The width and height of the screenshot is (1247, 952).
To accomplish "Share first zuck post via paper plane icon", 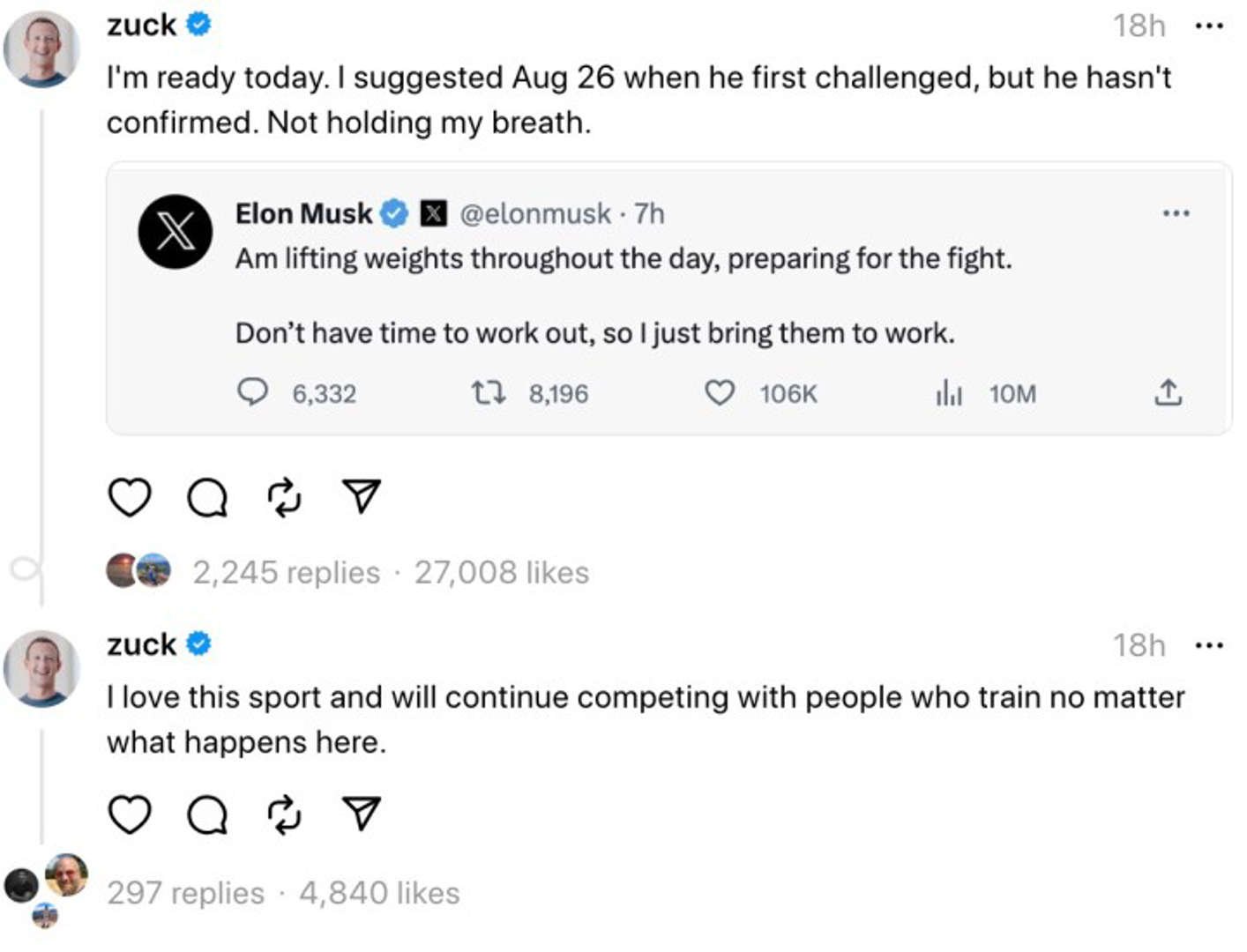I will 361,496.
